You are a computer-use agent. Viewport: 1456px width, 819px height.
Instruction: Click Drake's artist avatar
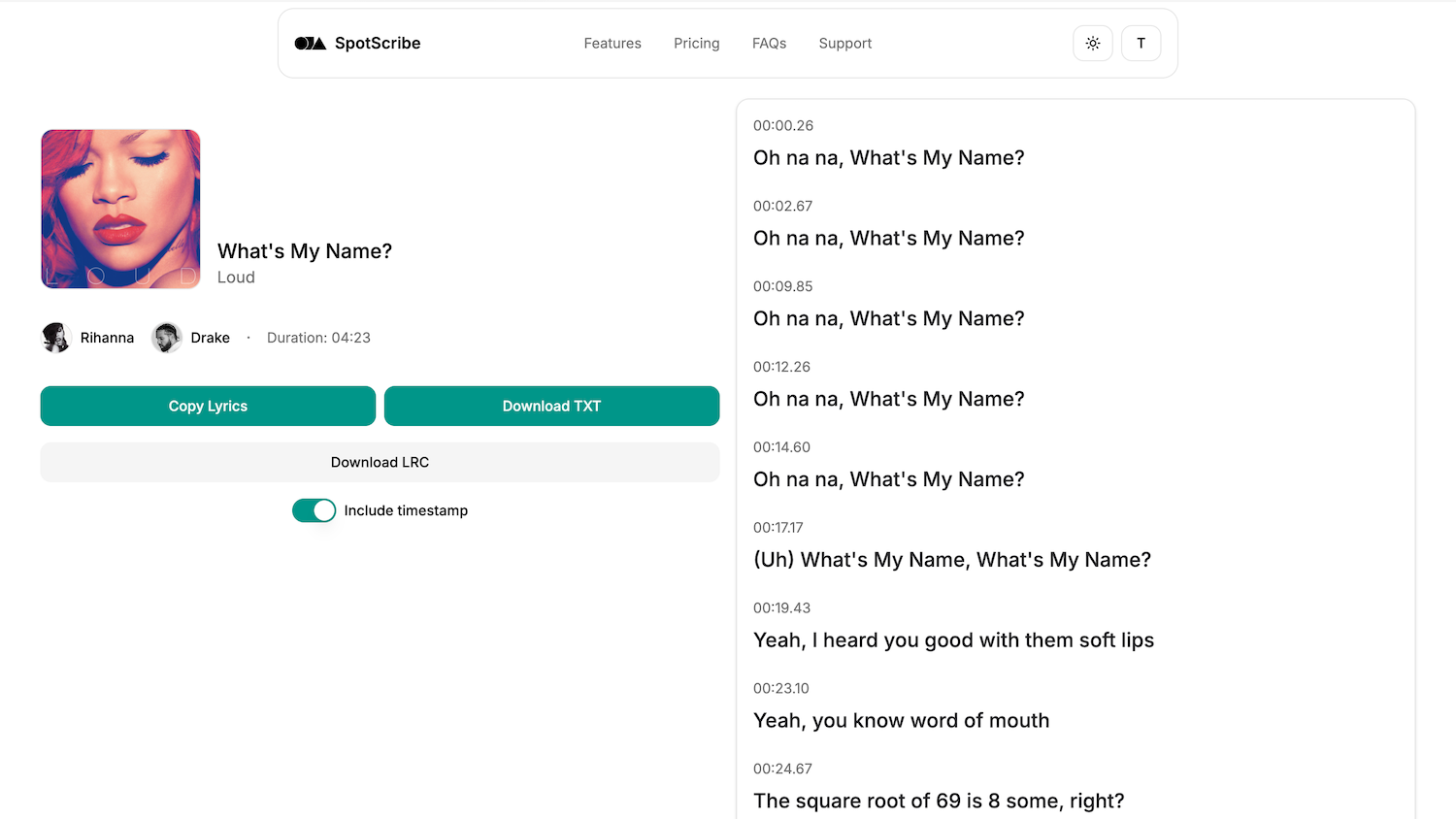click(x=167, y=338)
